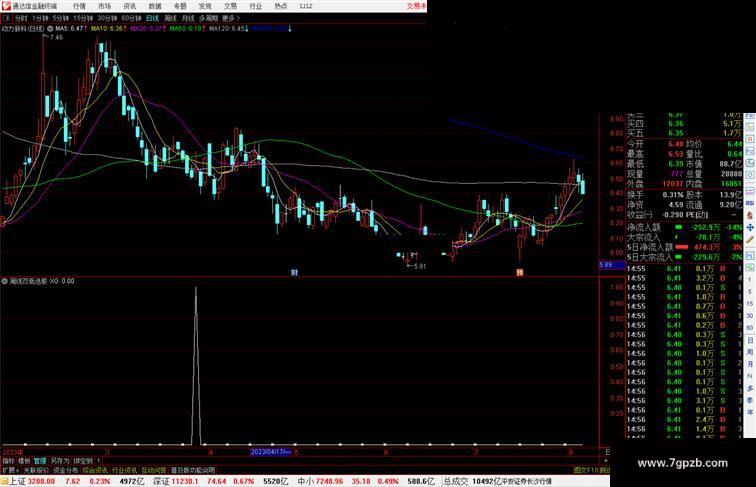The height and width of the screenshot is (487, 756).
Task: Click the 7.46 high price label on chart
Action: (x=56, y=37)
